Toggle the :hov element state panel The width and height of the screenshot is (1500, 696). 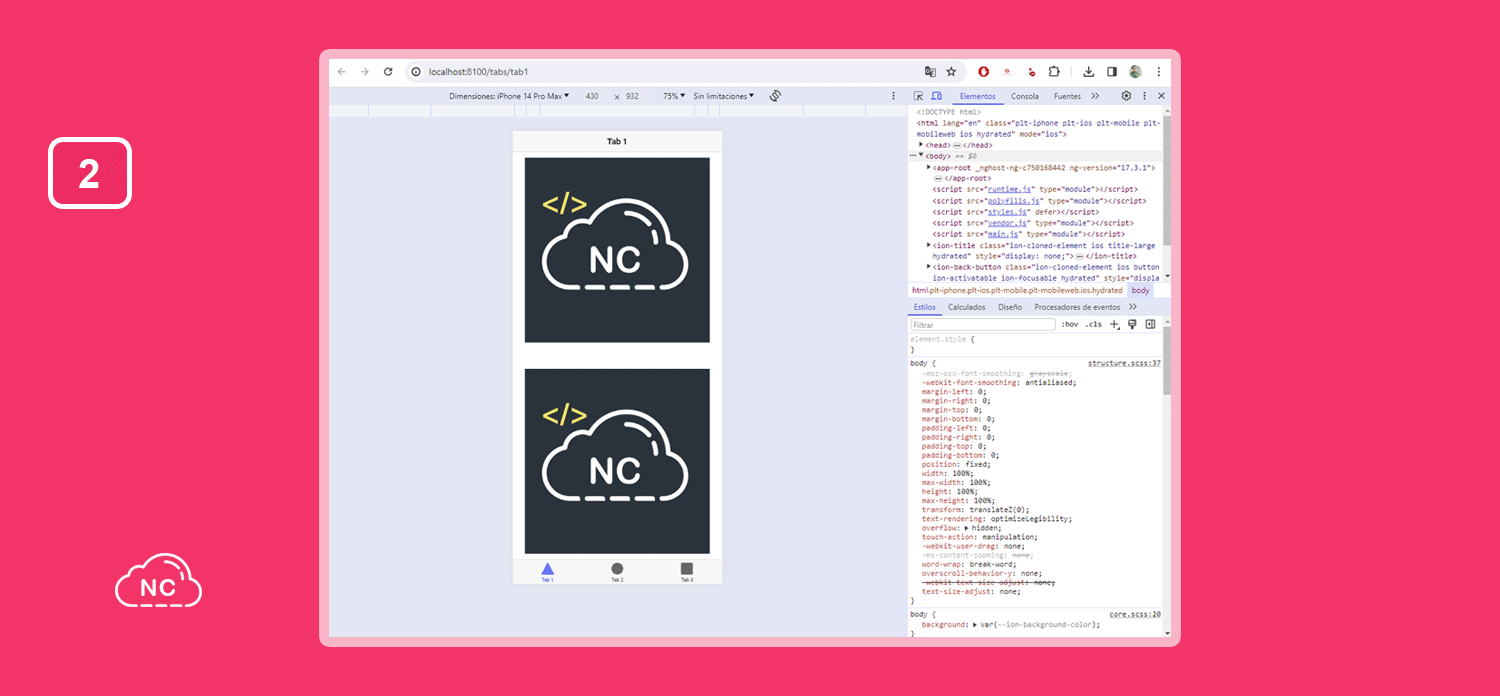[x=1070, y=325]
